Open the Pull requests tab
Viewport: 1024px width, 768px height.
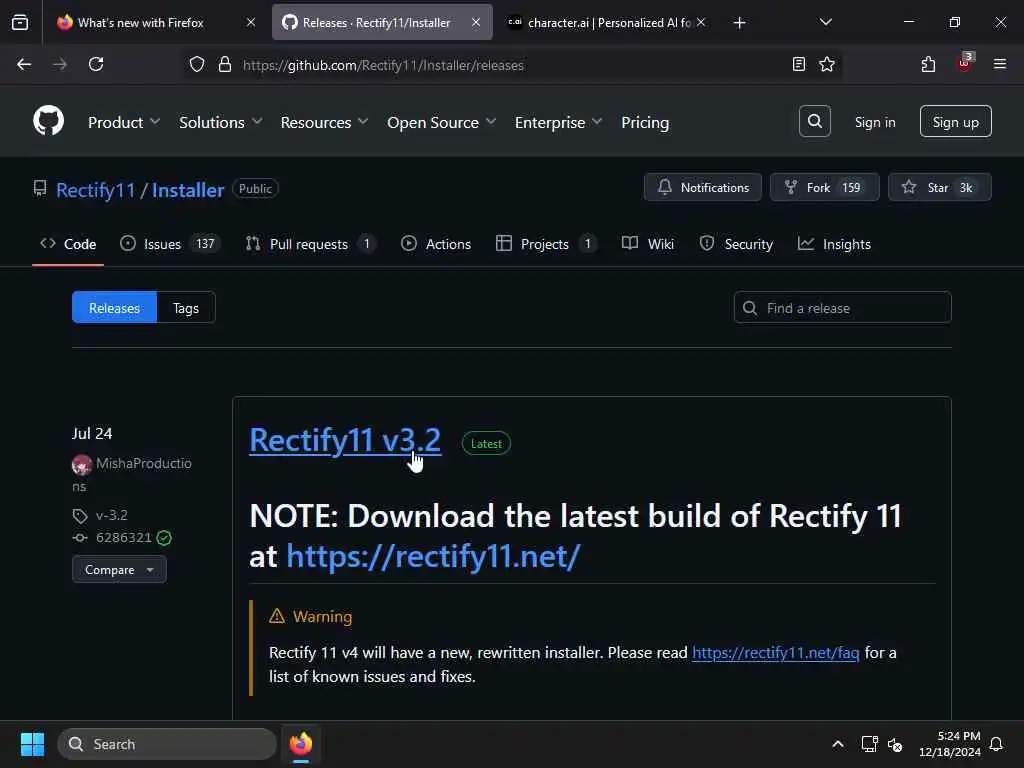(311, 244)
